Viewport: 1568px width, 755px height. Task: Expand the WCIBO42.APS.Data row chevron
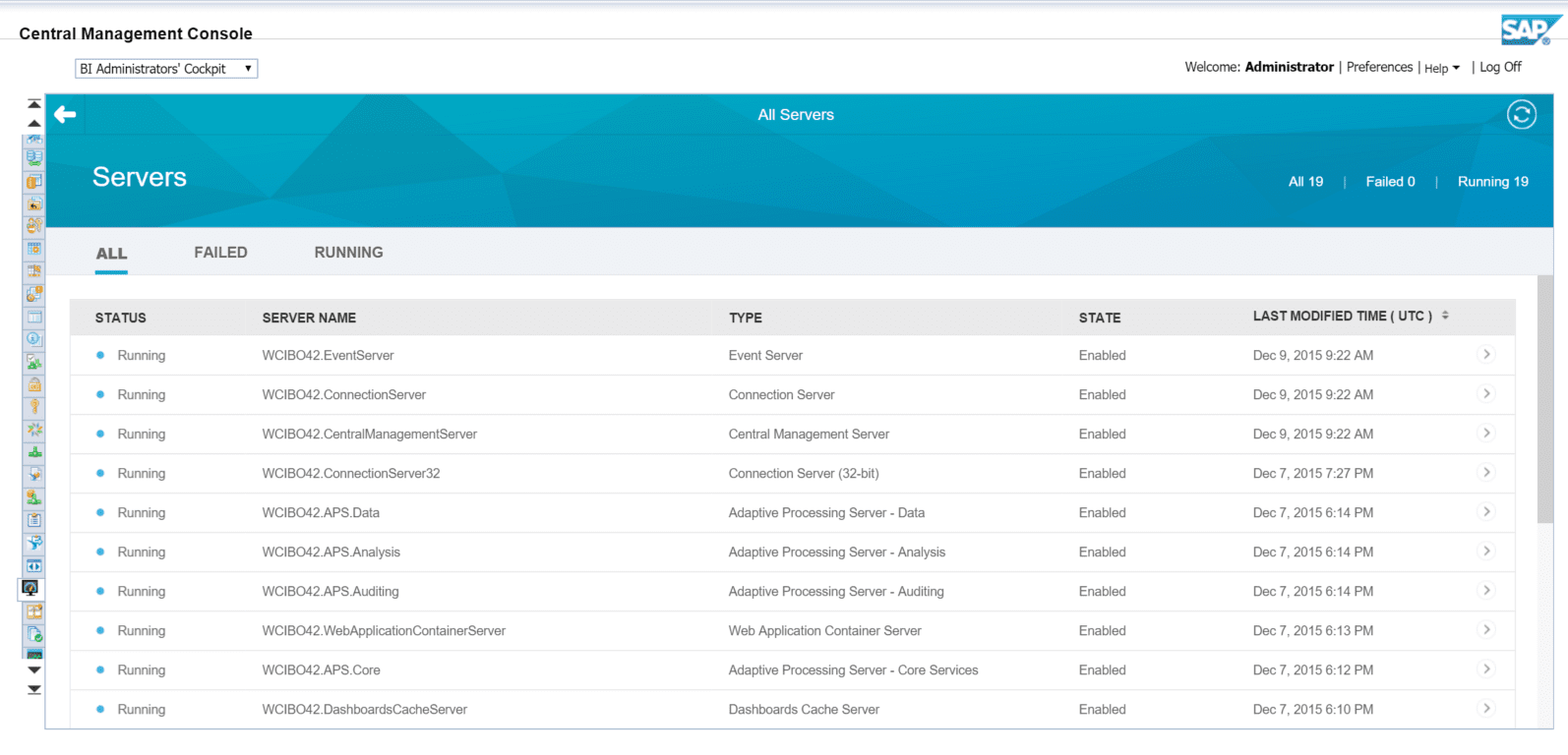(x=1486, y=511)
